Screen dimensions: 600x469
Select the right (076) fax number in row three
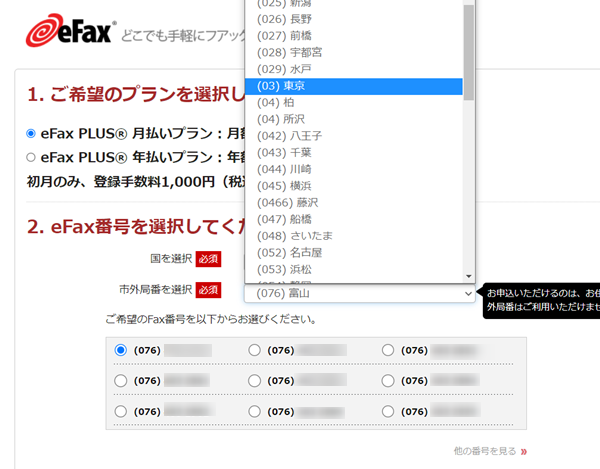(388, 412)
